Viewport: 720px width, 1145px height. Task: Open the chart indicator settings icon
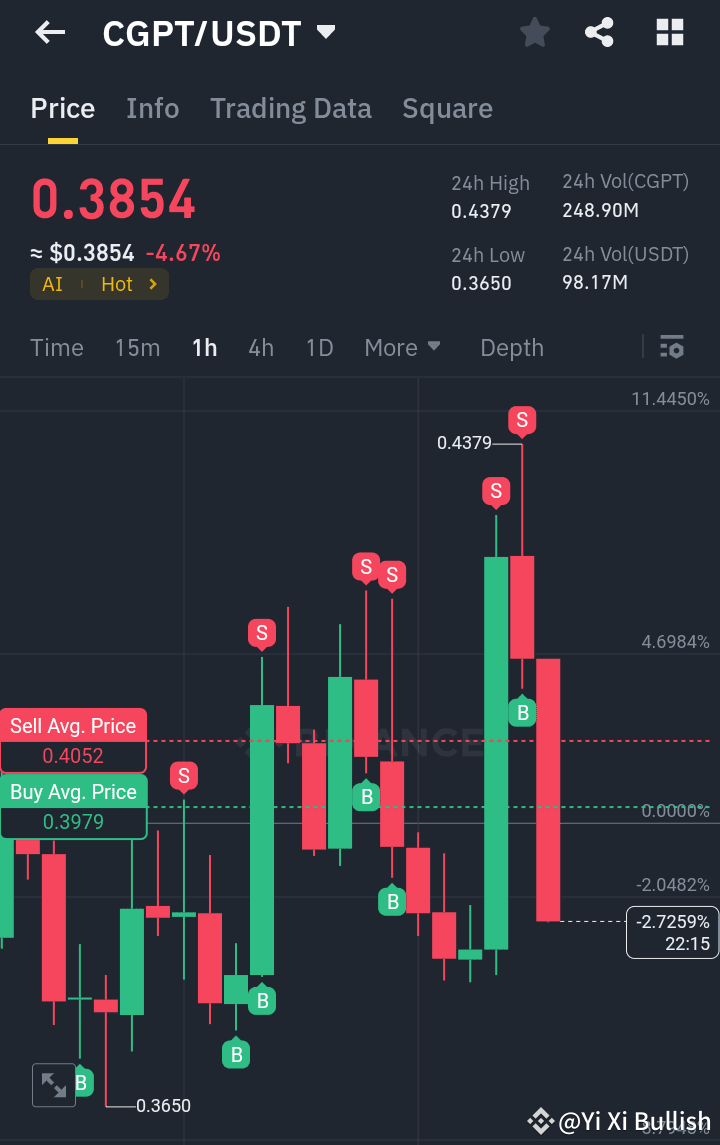click(x=671, y=347)
